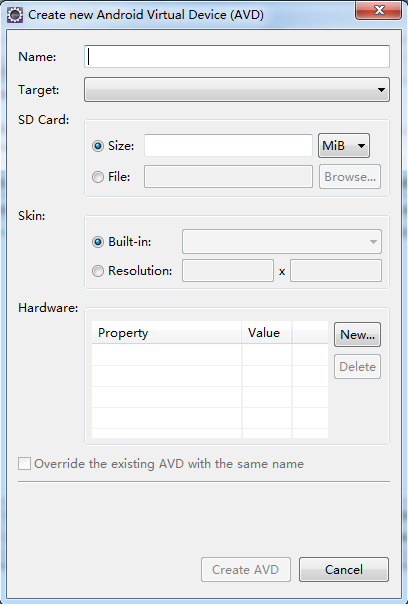Screen dimensions: 408x606
Task: Select the SD Card Size radio button
Action: coord(98,146)
